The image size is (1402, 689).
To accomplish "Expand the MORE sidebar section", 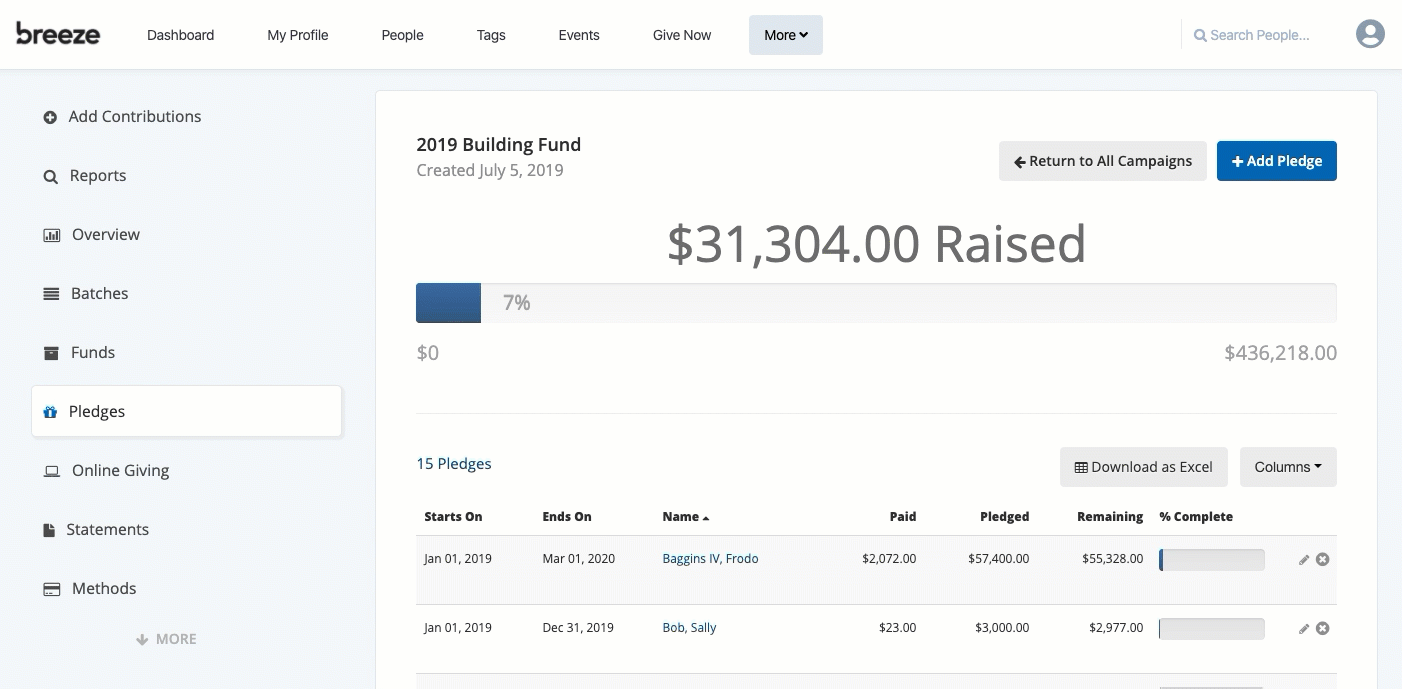I will point(166,638).
